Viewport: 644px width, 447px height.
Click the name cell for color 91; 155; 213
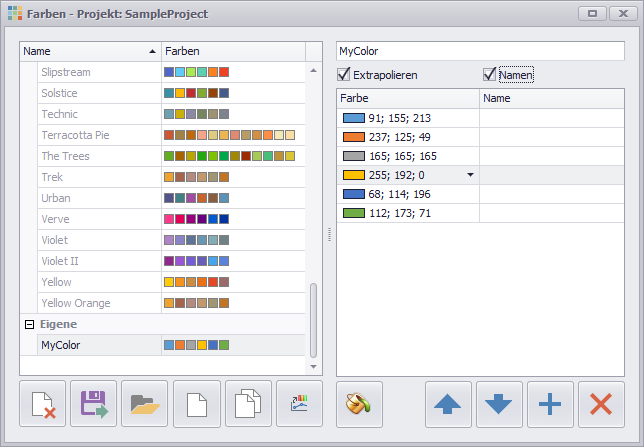pyautogui.click(x=552, y=118)
